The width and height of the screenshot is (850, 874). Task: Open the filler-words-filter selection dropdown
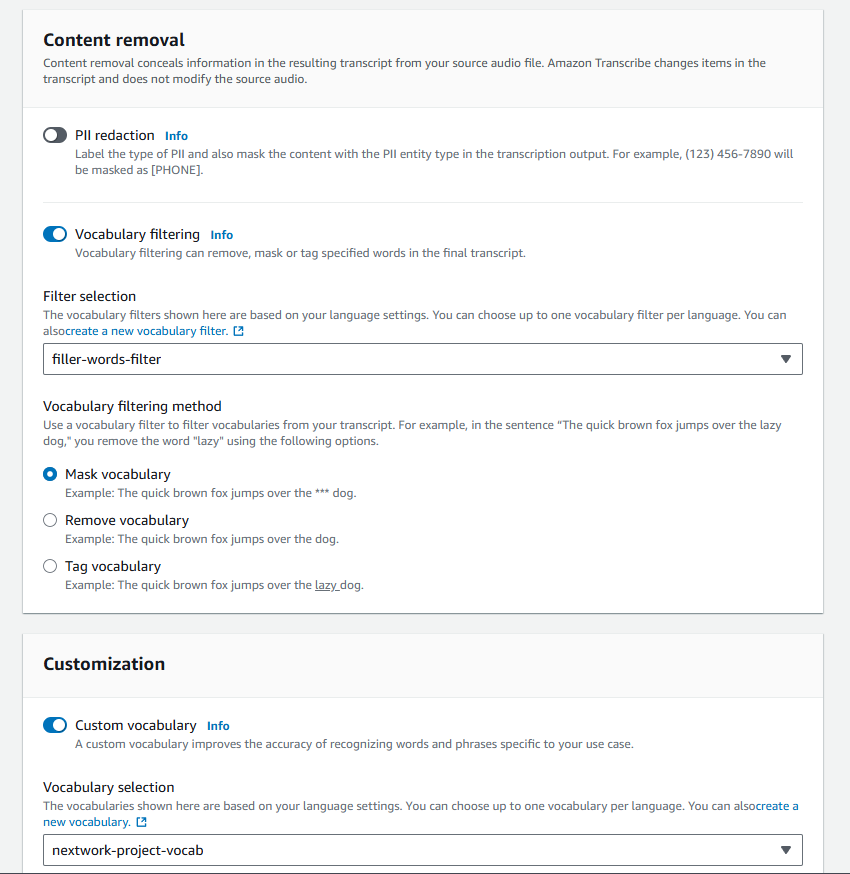[422, 359]
